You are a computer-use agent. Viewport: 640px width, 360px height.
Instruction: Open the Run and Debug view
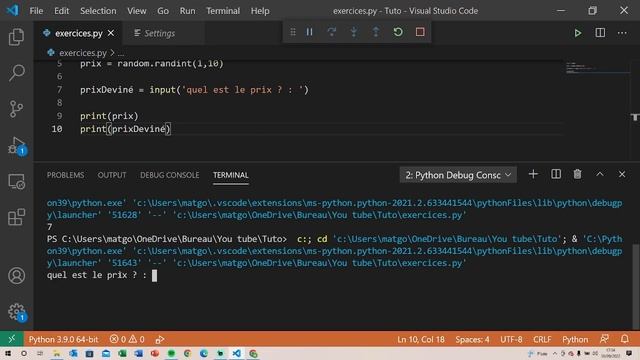coord(16,145)
